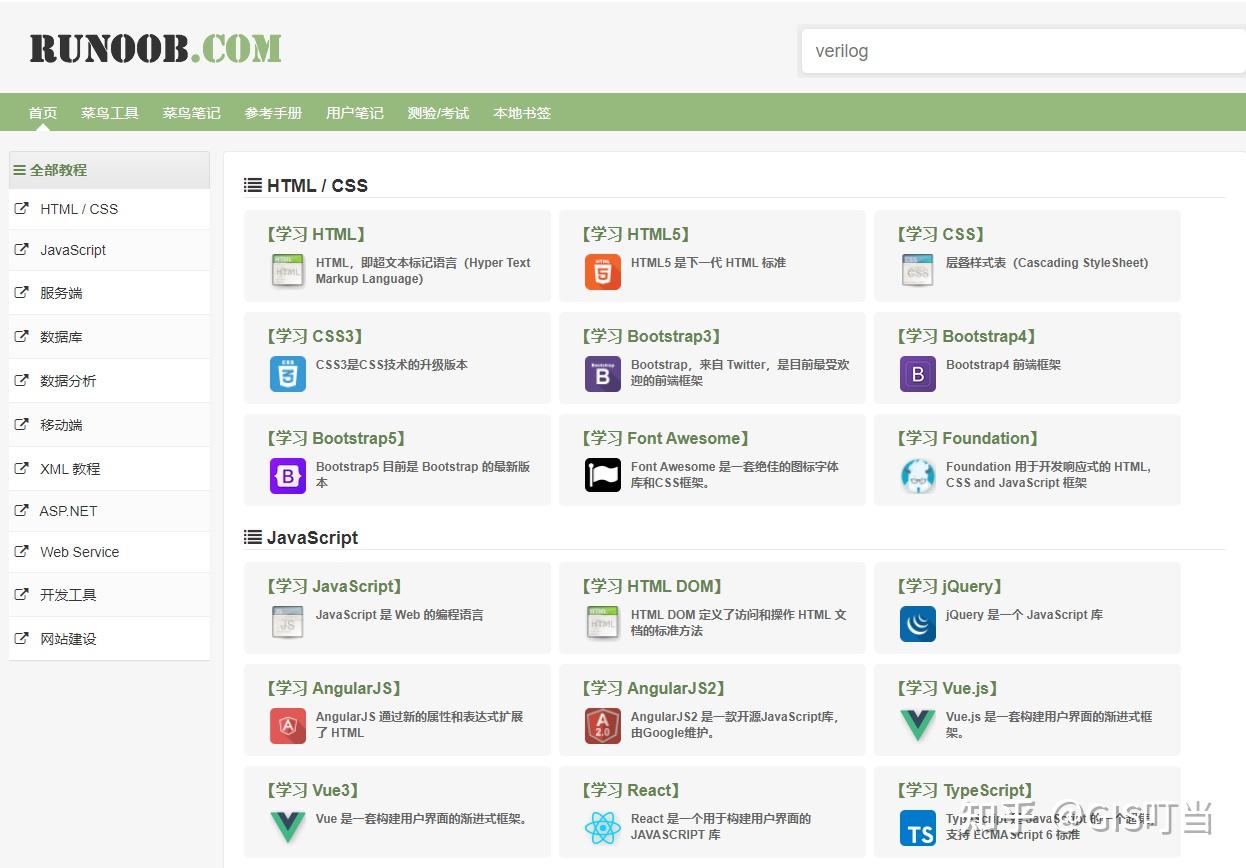Click the RUNOOB.COM site logo

(x=155, y=48)
